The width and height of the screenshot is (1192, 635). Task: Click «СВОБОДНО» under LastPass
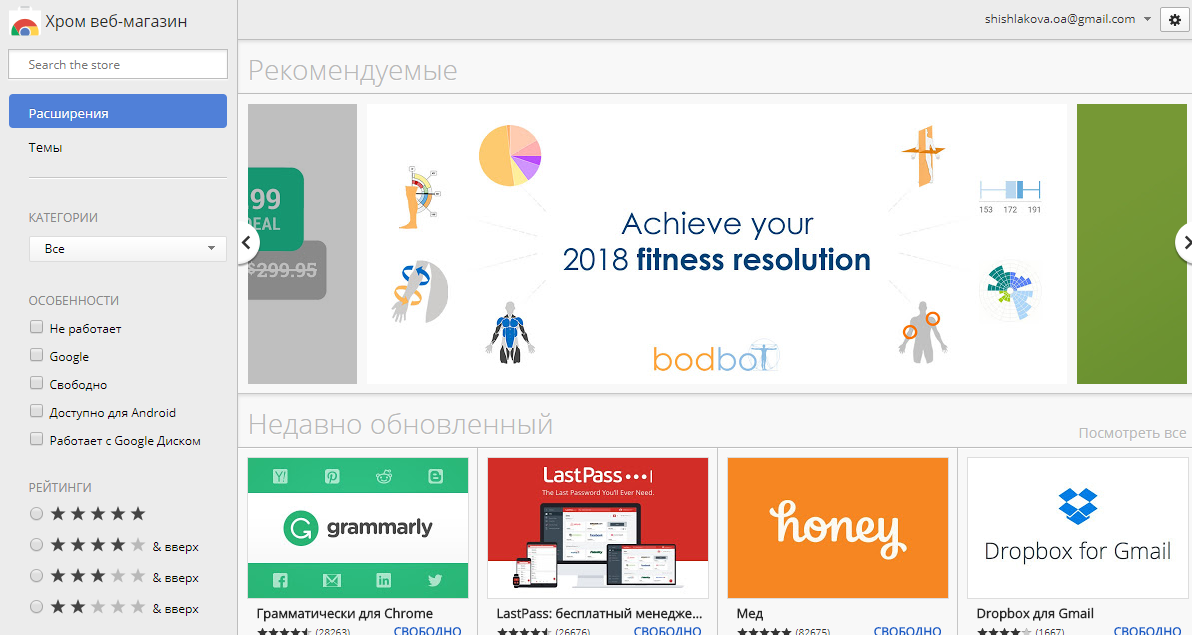pos(670,631)
